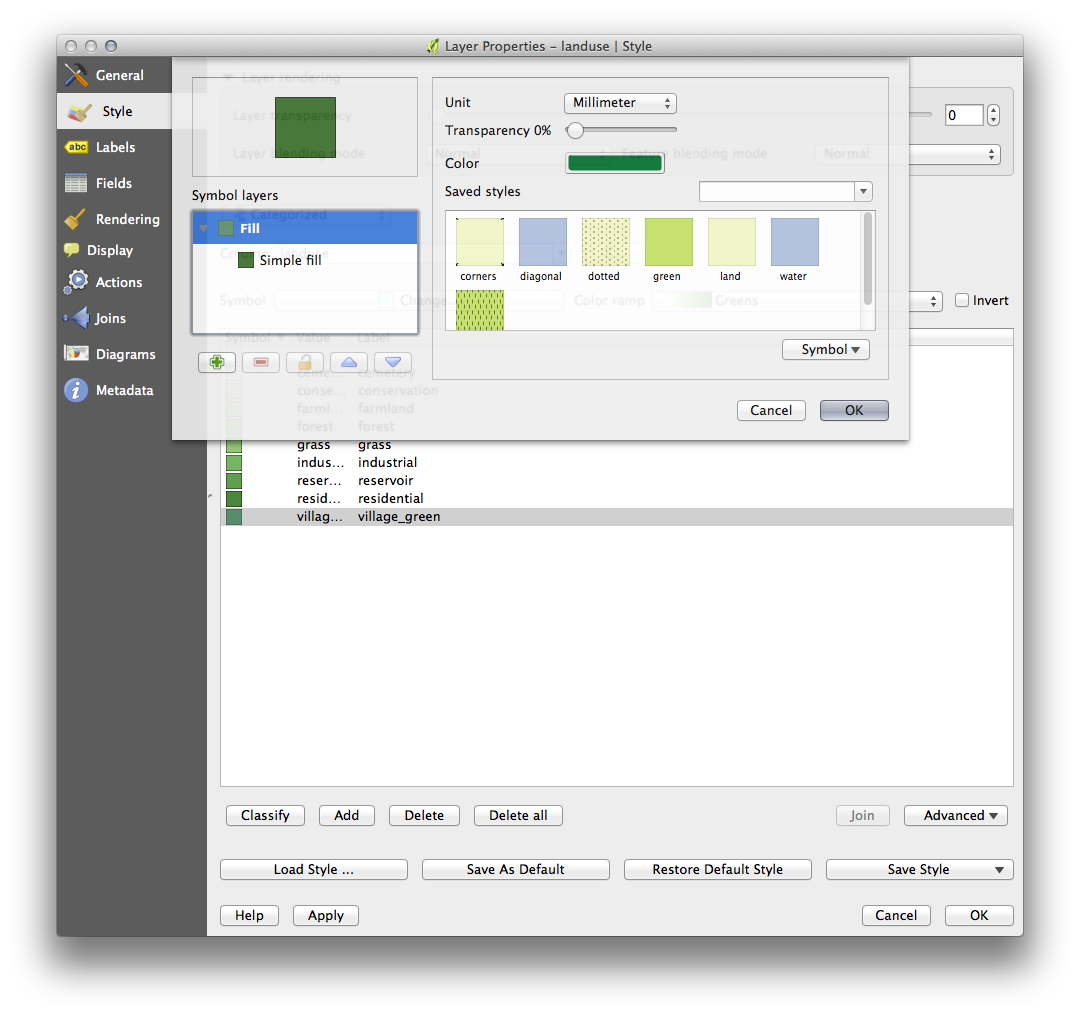Viewport: 1080px width, 1015px height.
Task: Select Simple fill in symbol layers tree
Action: pos(289,260)
